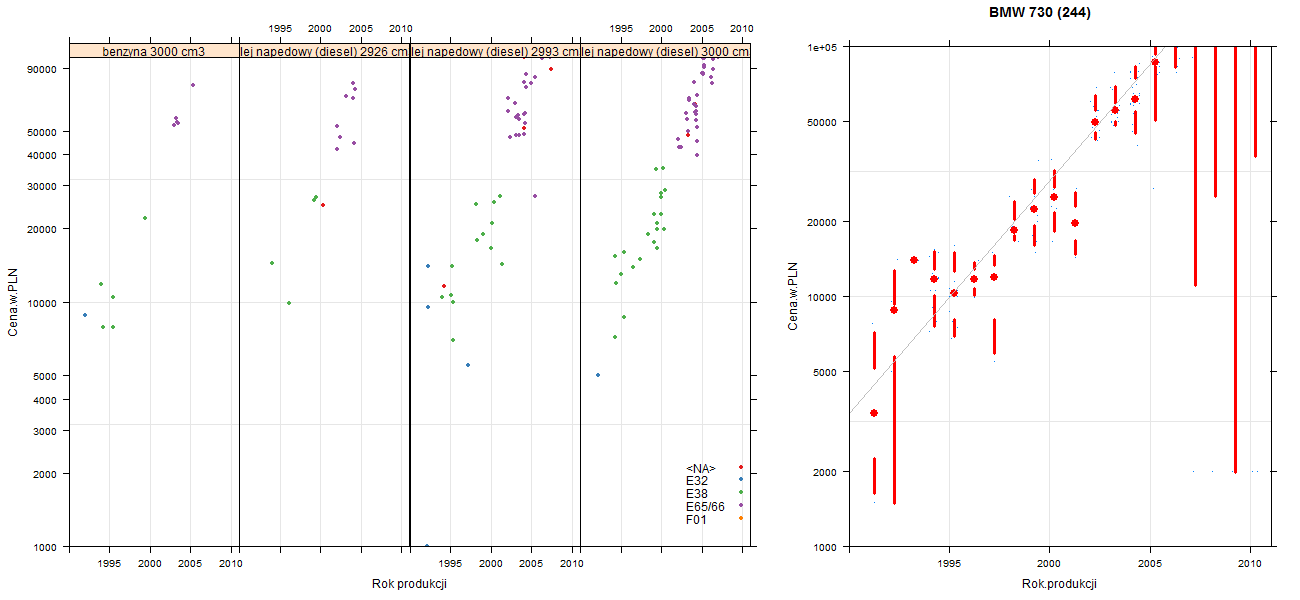This screenshot has height=600, width=1300.
Task: Click the "F01" legend label
Action: click(696, 520)
